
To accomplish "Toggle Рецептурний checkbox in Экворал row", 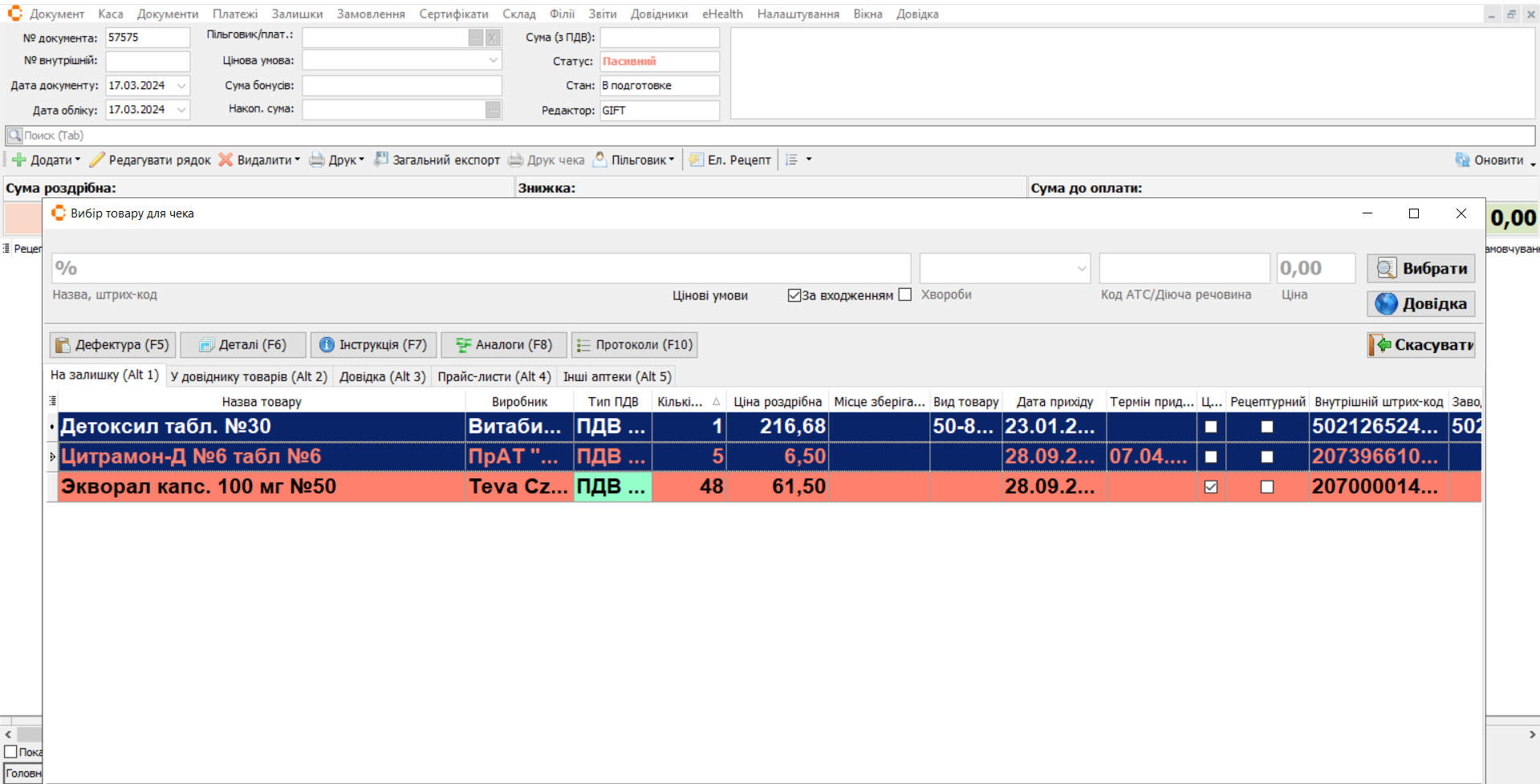I will [x=1267, y=487].
